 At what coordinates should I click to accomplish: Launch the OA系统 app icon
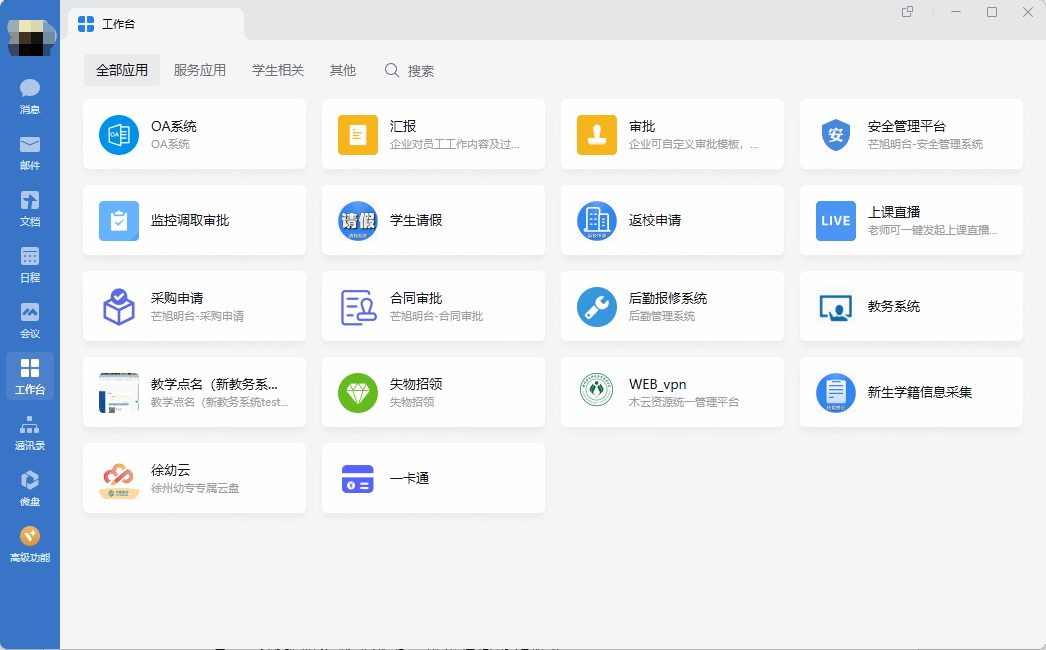point(119,135)
